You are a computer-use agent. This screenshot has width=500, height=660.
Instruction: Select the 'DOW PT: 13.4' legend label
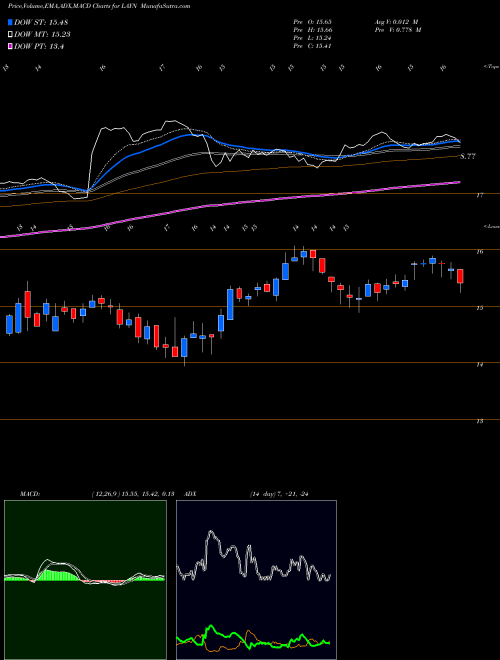(39, 47)
